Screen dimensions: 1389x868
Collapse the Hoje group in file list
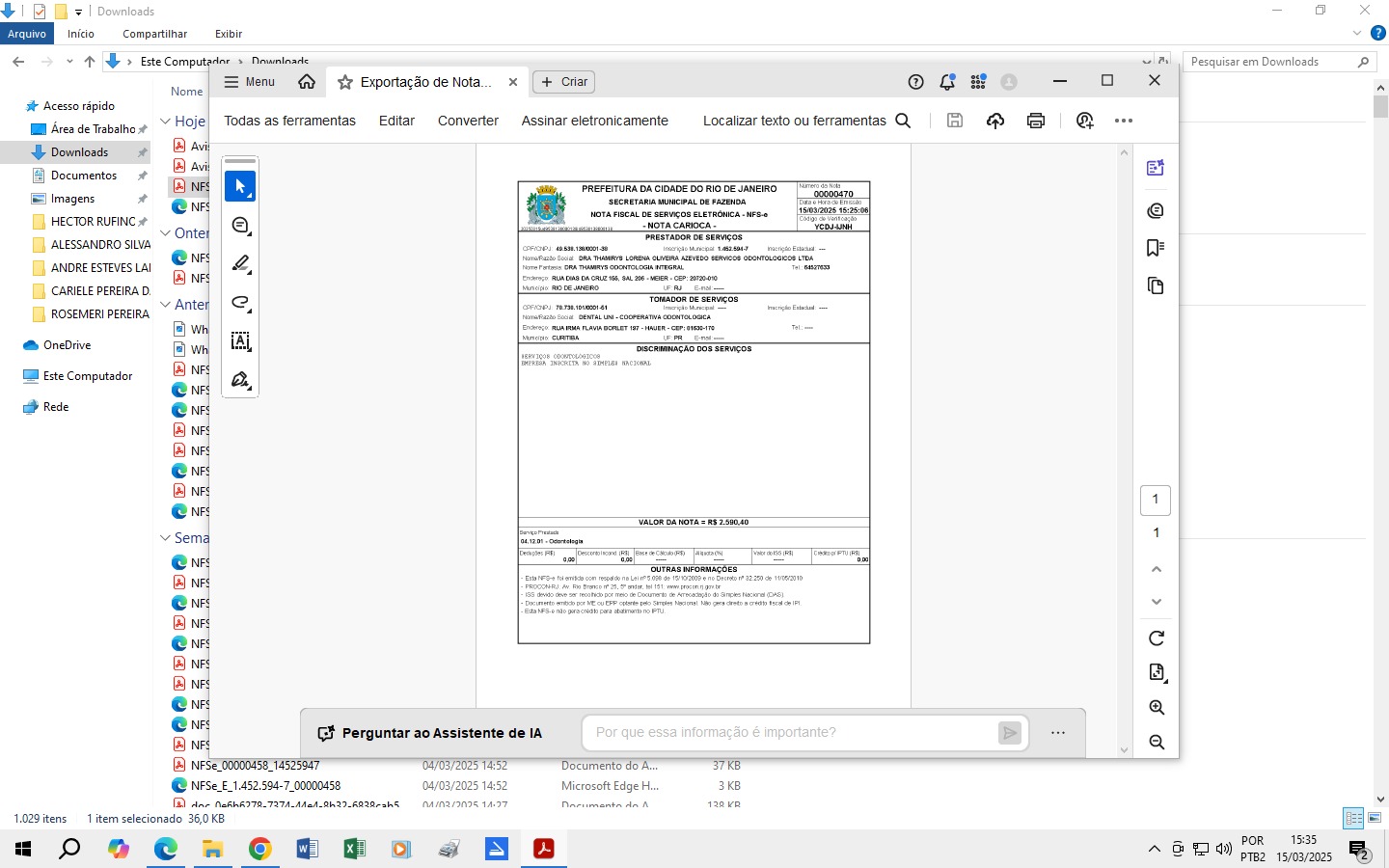(166, 122)
